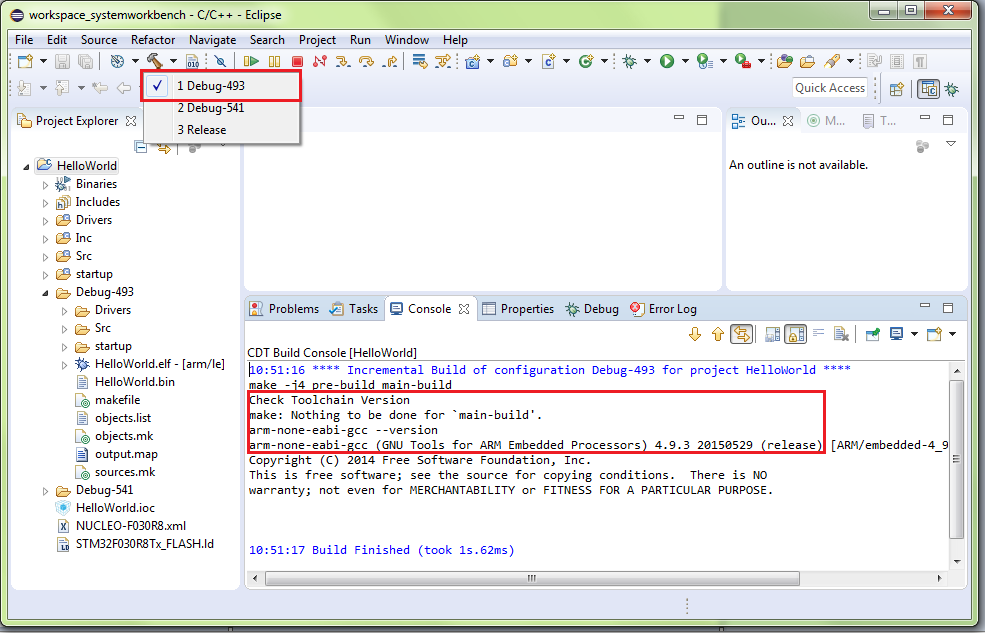Click the binary 010 build targets icon
This screenshot has width=985, height=633.
(193, 61)
